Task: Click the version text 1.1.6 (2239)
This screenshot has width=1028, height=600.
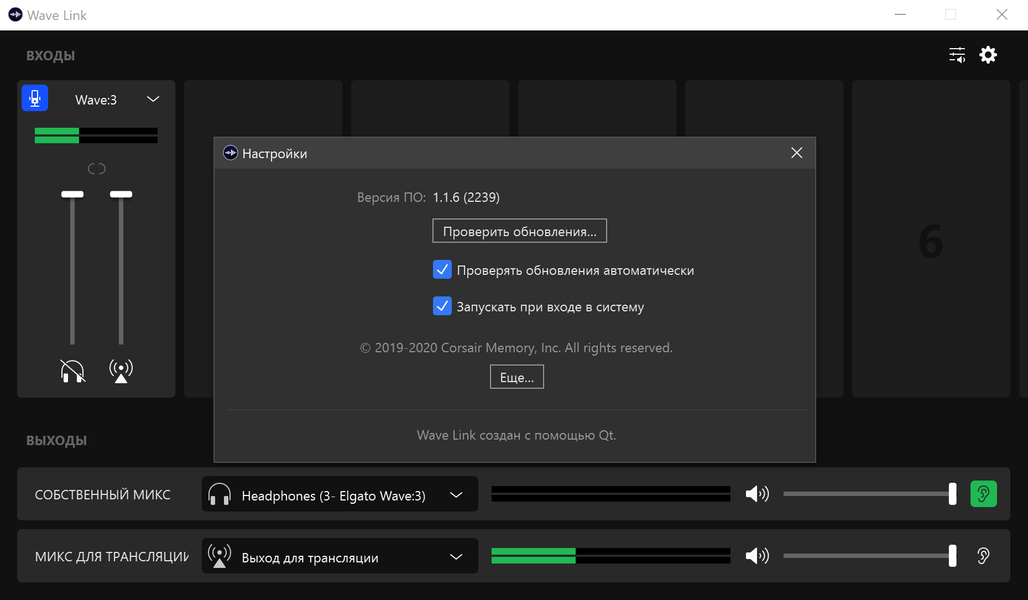Action: tap(466, 197)
